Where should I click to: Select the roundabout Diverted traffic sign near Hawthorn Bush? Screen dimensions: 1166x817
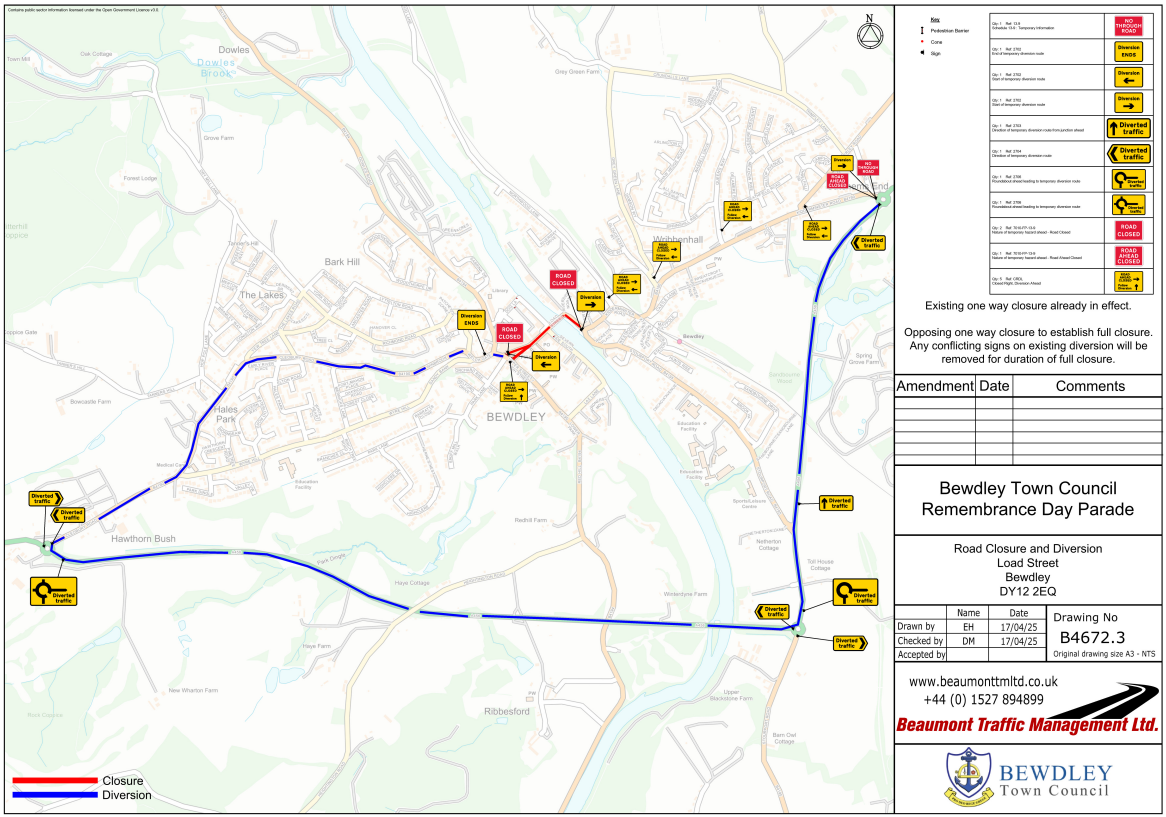[x=55, y=590]
